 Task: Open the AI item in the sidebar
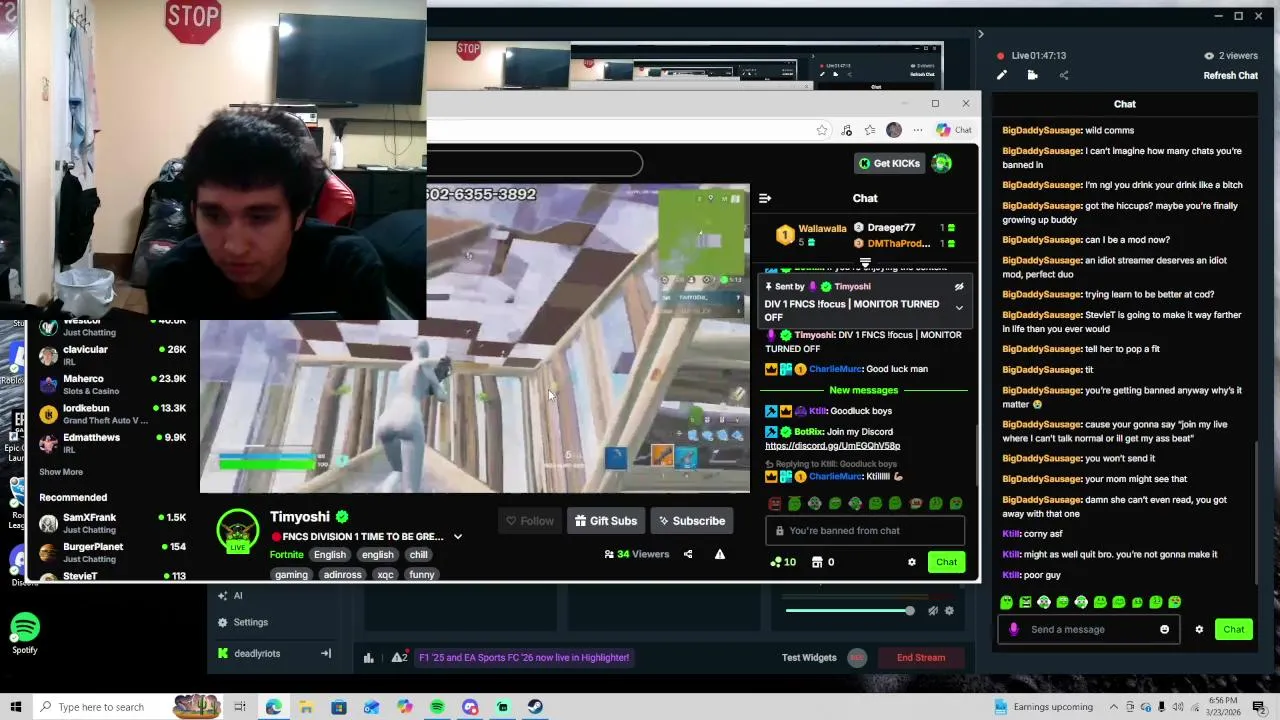[230, 595]
